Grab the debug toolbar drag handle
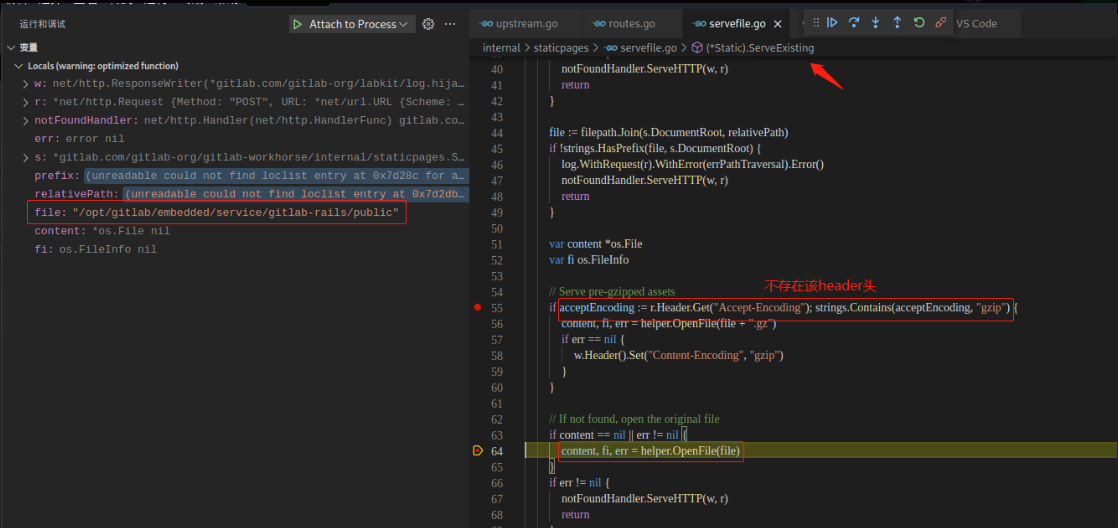 pyautogui.click(x=816, y=23)
